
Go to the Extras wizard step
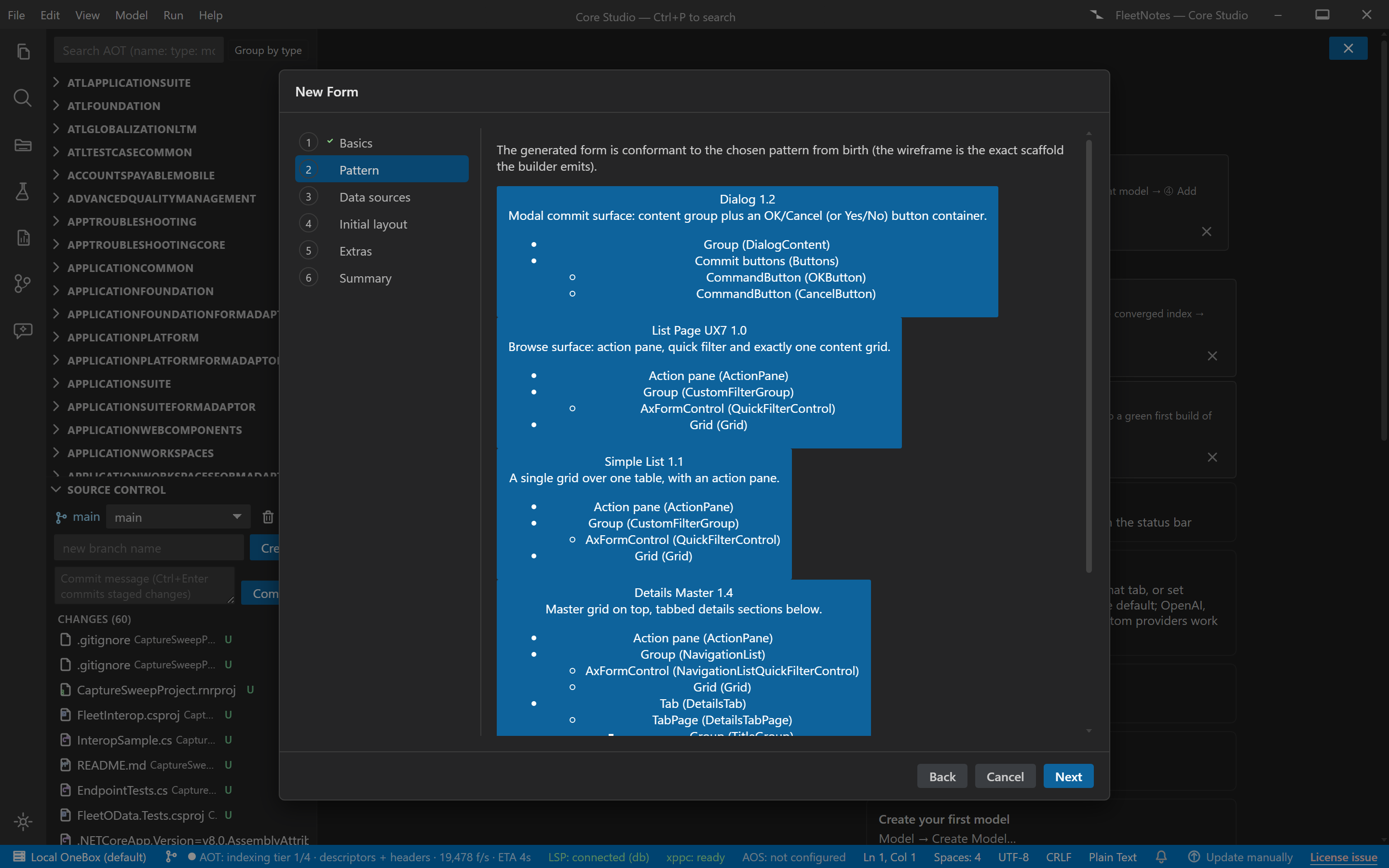click(x=381, y=251)
